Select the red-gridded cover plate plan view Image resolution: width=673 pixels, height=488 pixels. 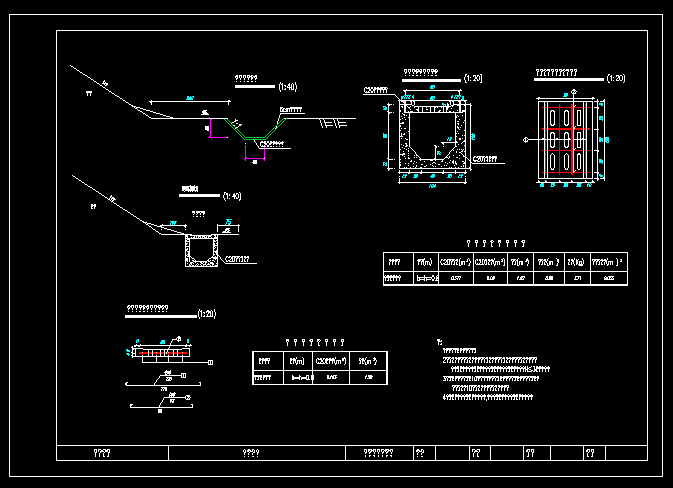(564, 138)
